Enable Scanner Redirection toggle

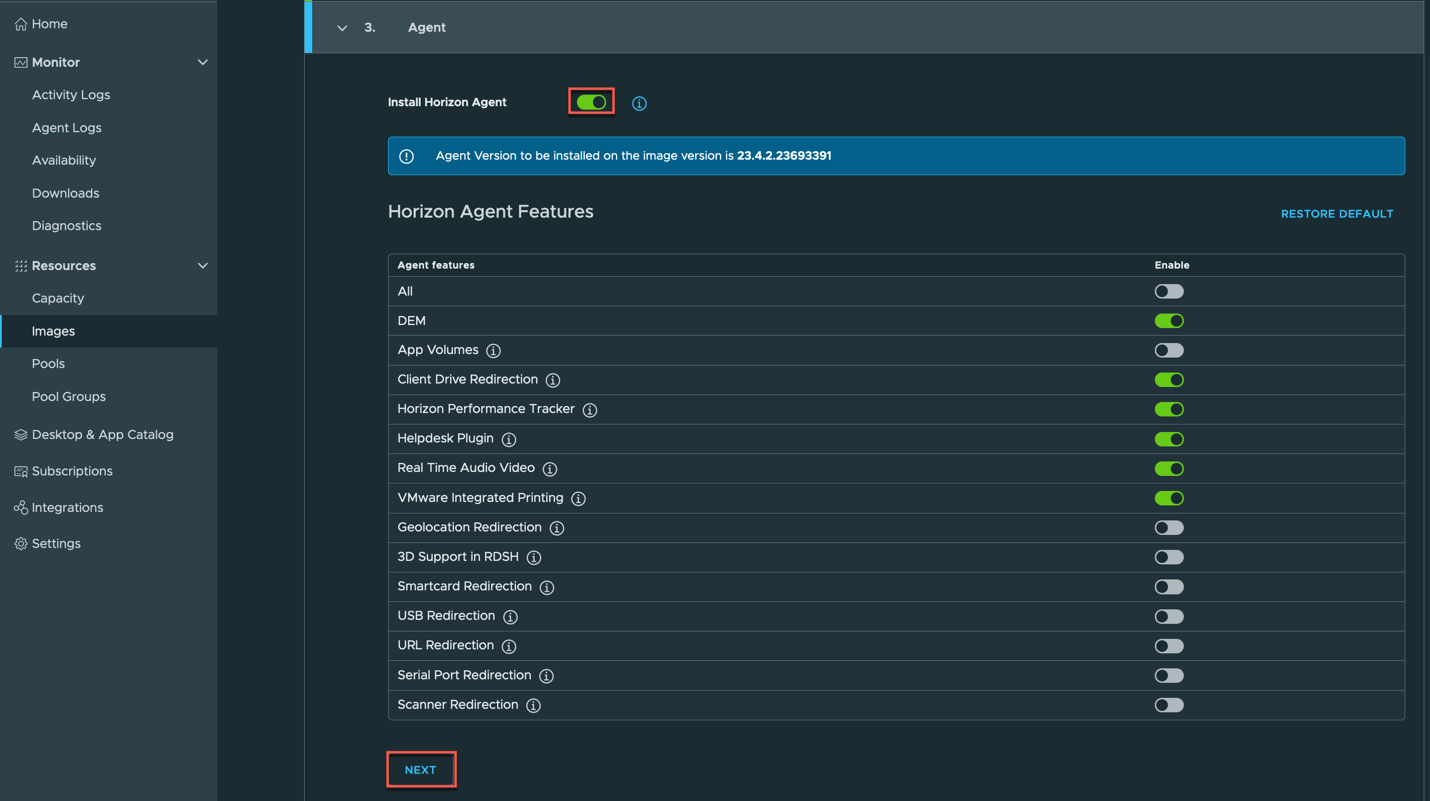(x=1169, y=705)
